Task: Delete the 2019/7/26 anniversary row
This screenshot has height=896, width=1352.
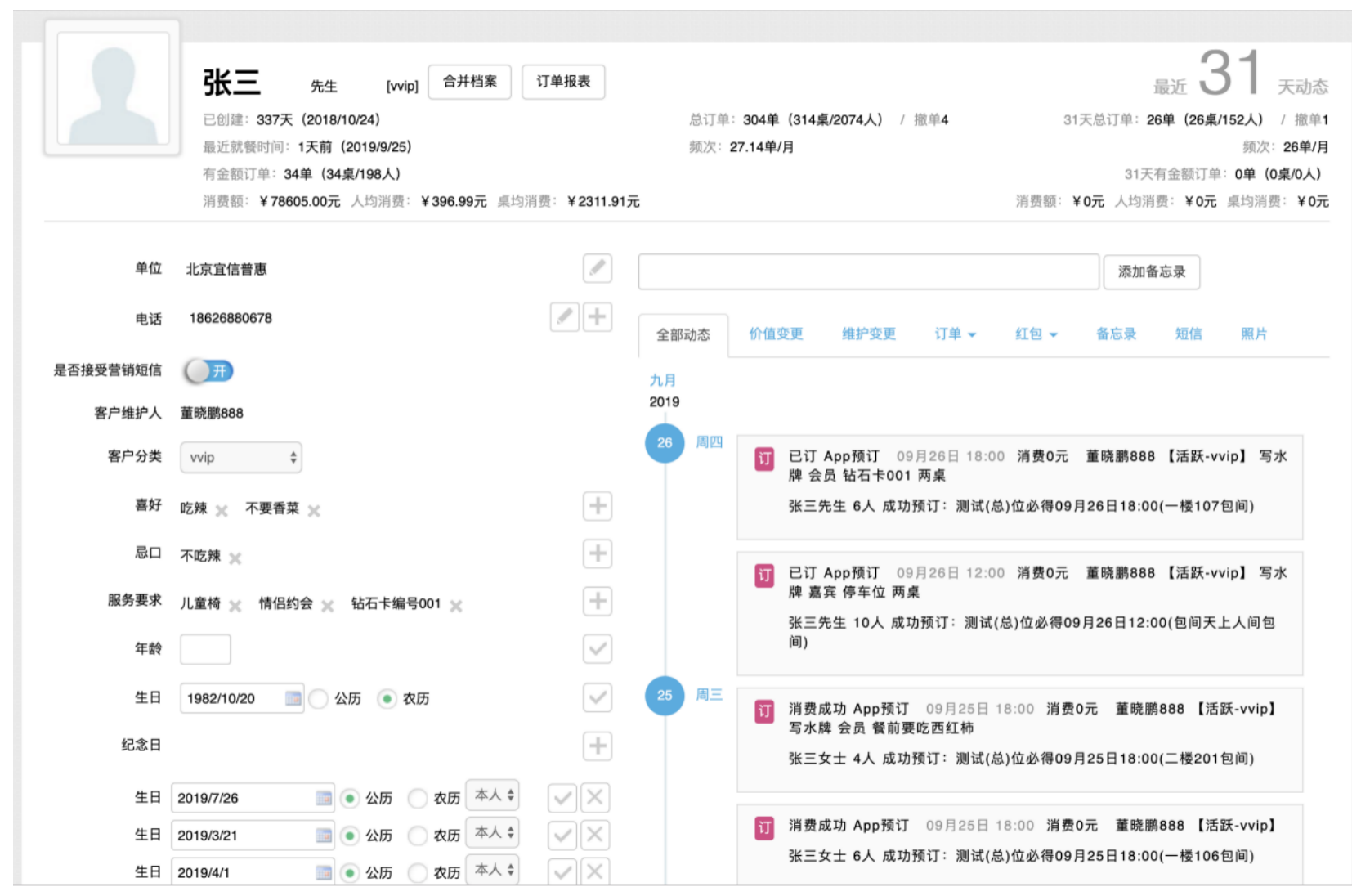Action: pyautogui.click(x=594, y=797)
